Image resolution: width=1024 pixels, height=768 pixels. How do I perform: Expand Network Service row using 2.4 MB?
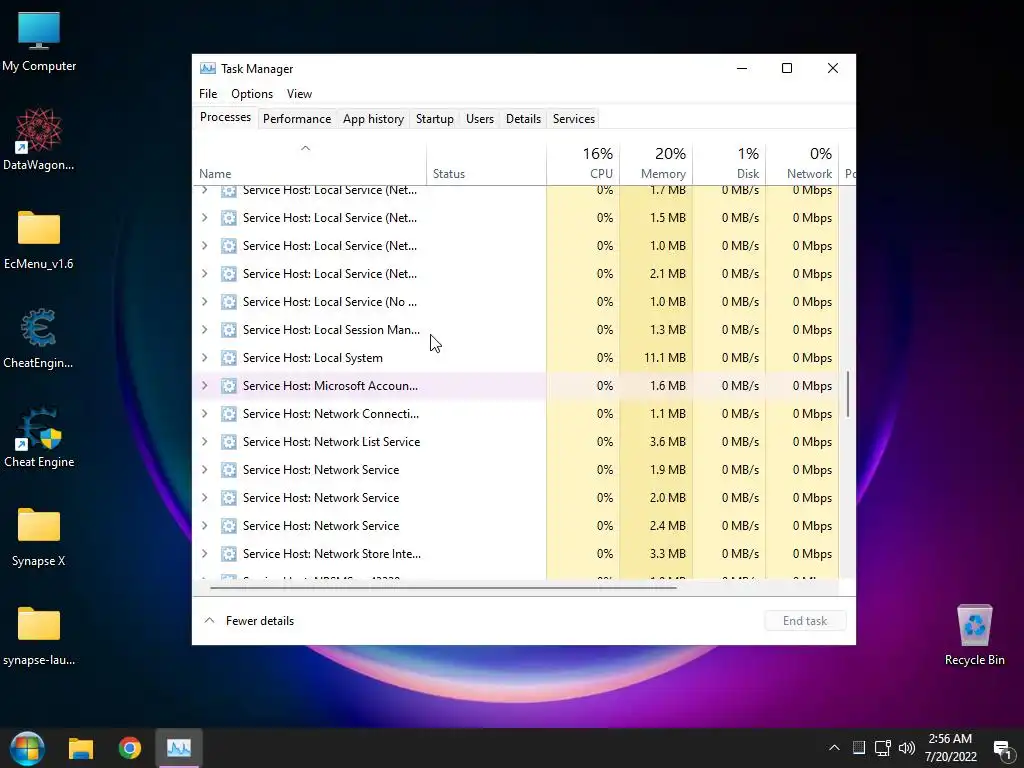(204, 526)
